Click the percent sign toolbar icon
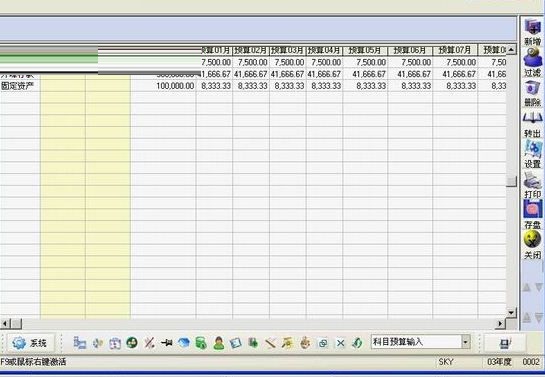Image resolution: width=545 pixels, height=377 pixels. coord(149,343)
